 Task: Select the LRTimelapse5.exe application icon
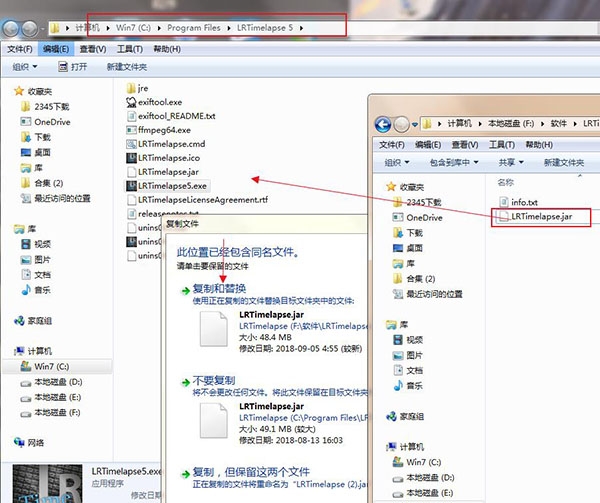(x=131, y=186)
